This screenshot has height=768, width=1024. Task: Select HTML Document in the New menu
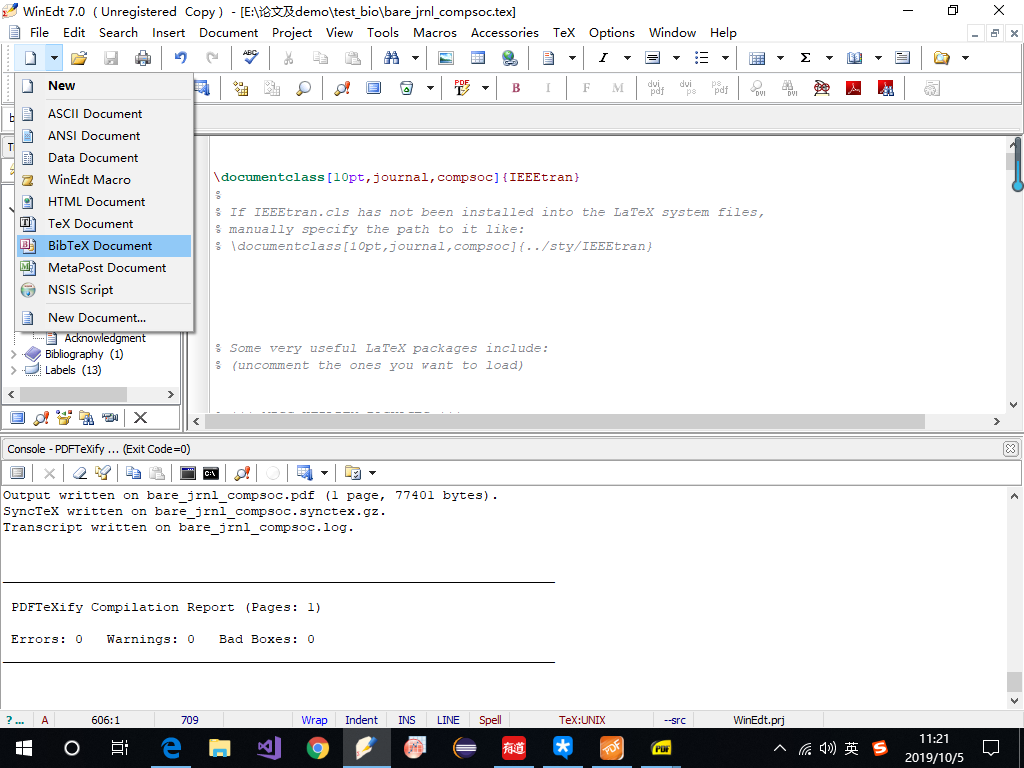point(104,202)
